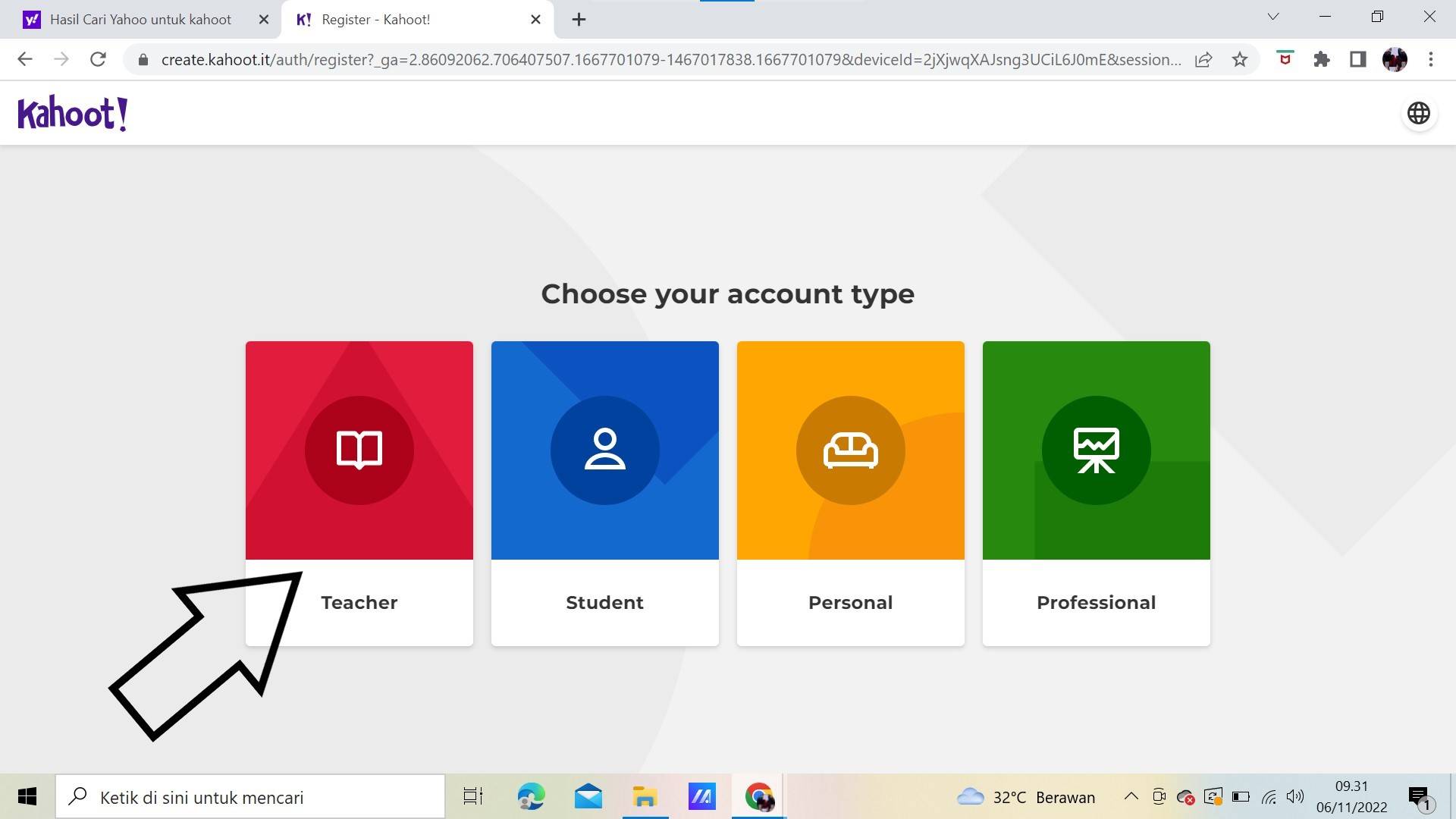Open Extensions puzzle menu

(x=1322, y=59)
